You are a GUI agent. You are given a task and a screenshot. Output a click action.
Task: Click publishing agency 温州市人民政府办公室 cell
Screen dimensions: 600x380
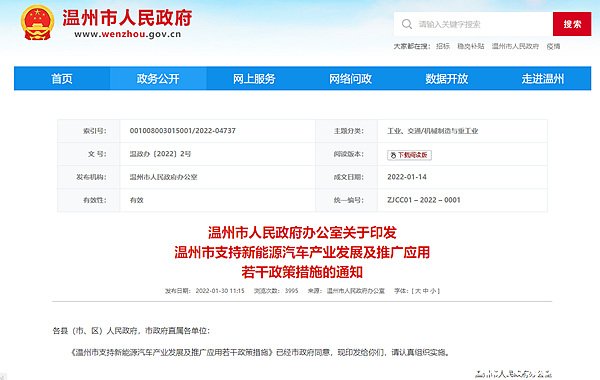(x=163, y=177)
